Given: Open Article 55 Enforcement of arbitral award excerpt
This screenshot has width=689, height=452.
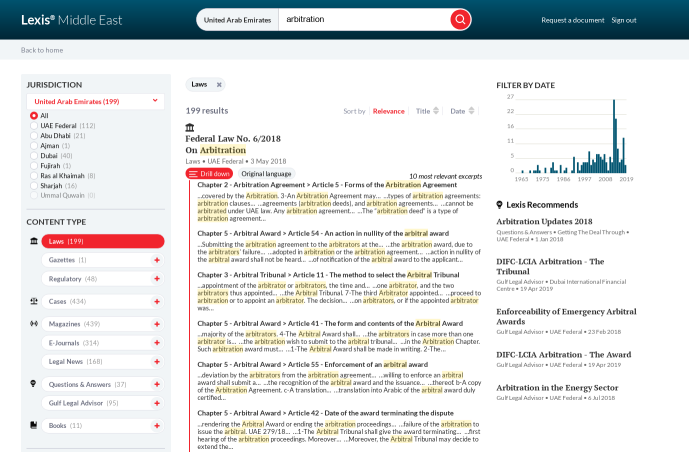Looking at the screenshot, I should coord(312,365).
